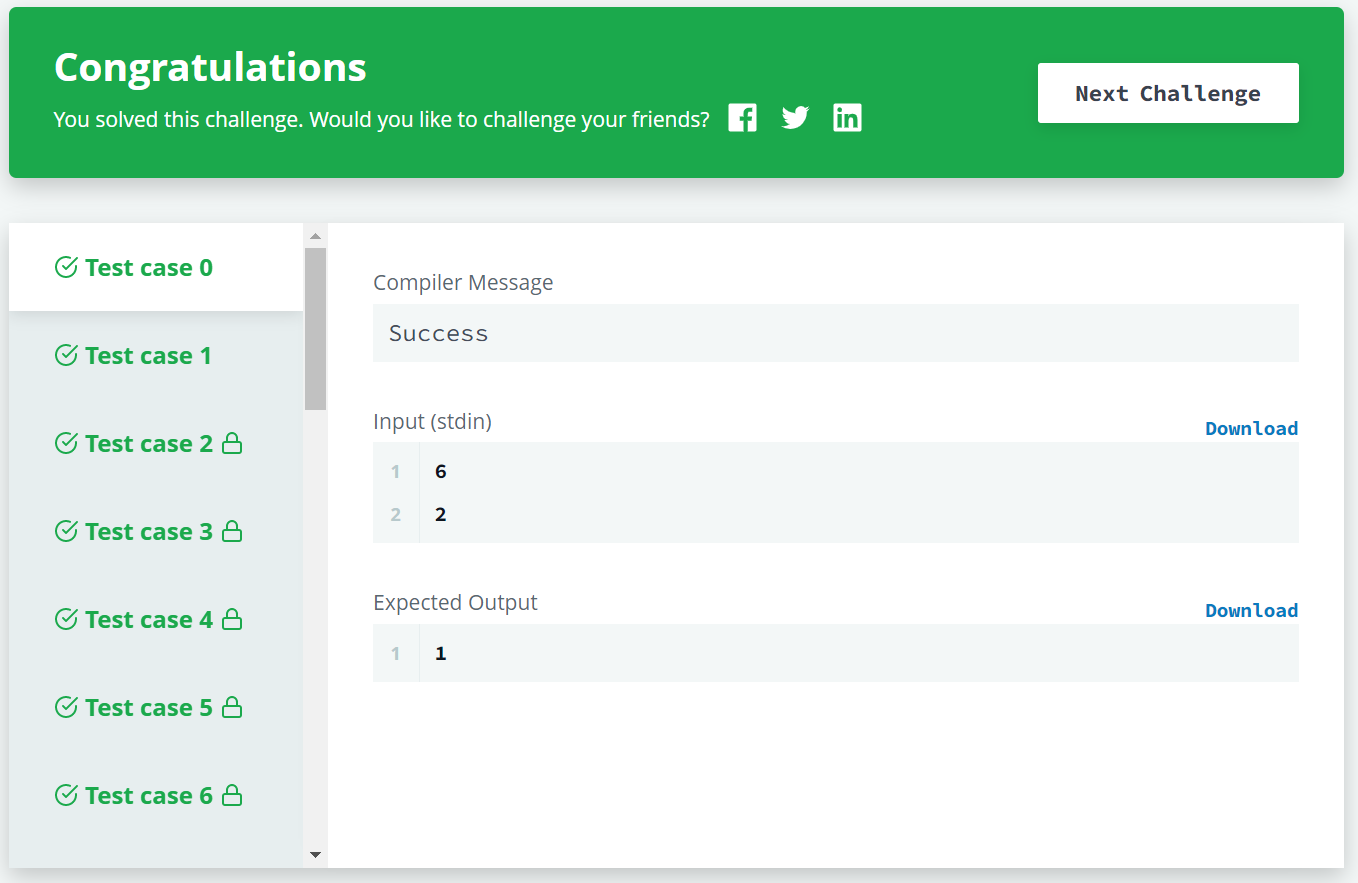View the Test case 3 tab

pos(156,531)
